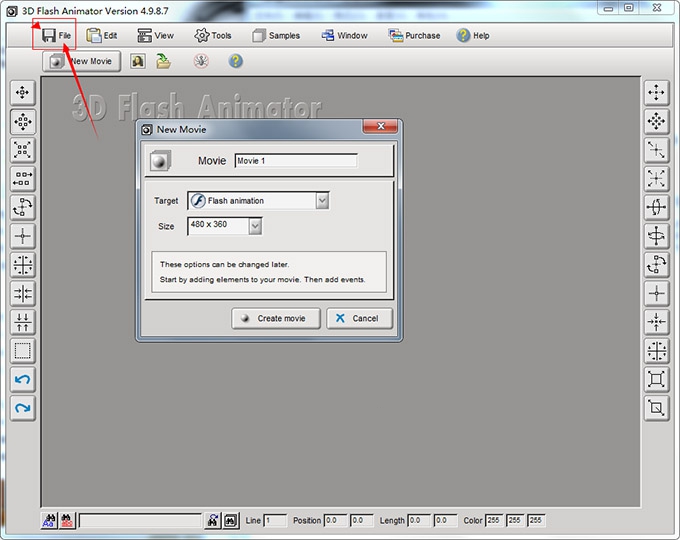Viewport: 680px width, 540px height.
Task: Select the rotate squares tool on right toolbar
Action: tap(656, 265)
